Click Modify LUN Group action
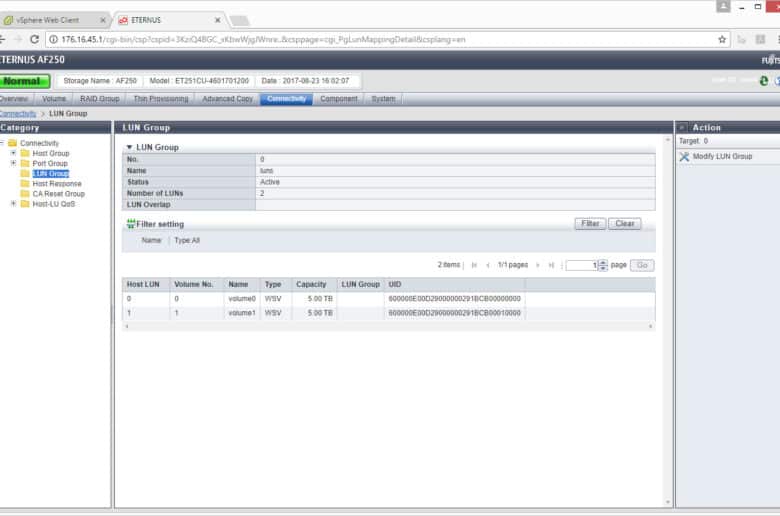Image resolution: width=780 pixels, height=516 pixels. (x=722, y=156)
